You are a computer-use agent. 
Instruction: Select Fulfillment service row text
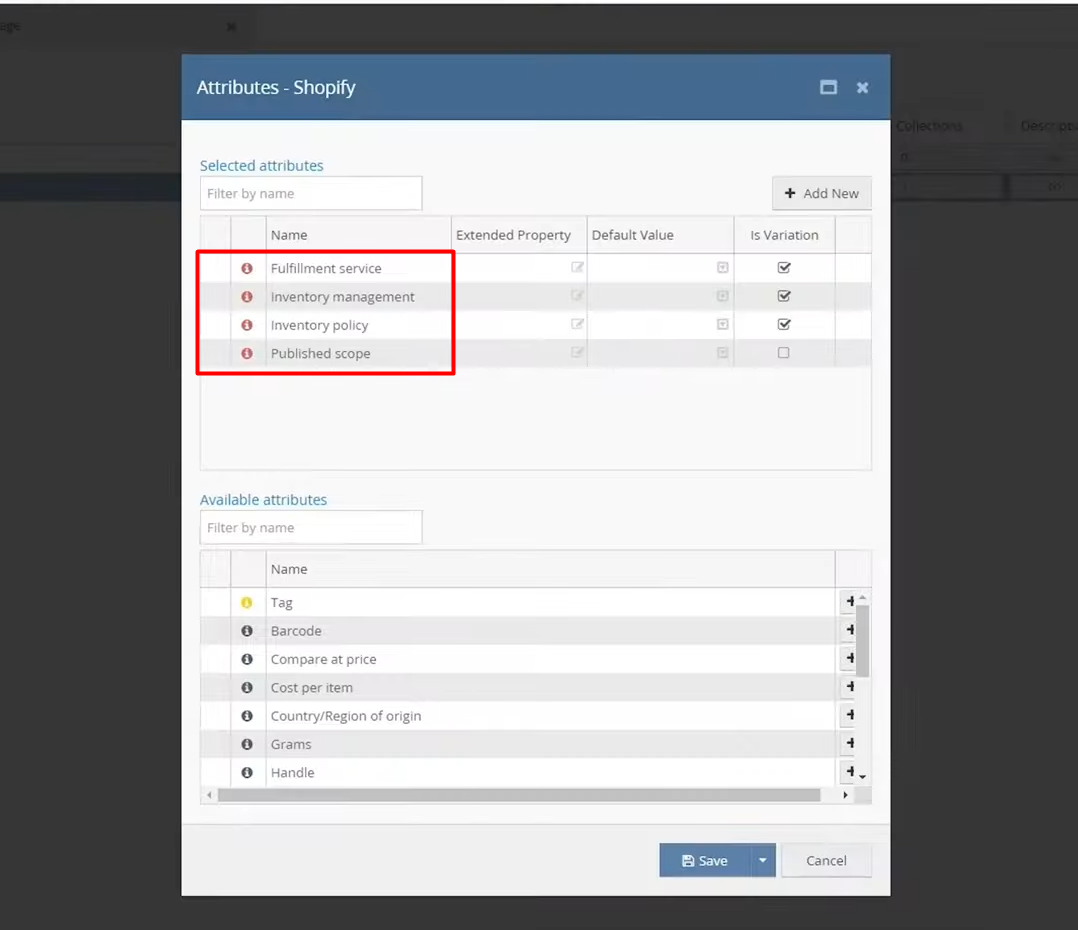(x=326, y=268)
